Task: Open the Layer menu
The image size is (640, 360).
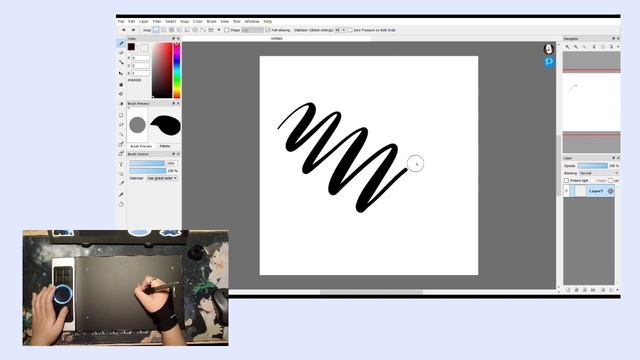Action: 144,21
